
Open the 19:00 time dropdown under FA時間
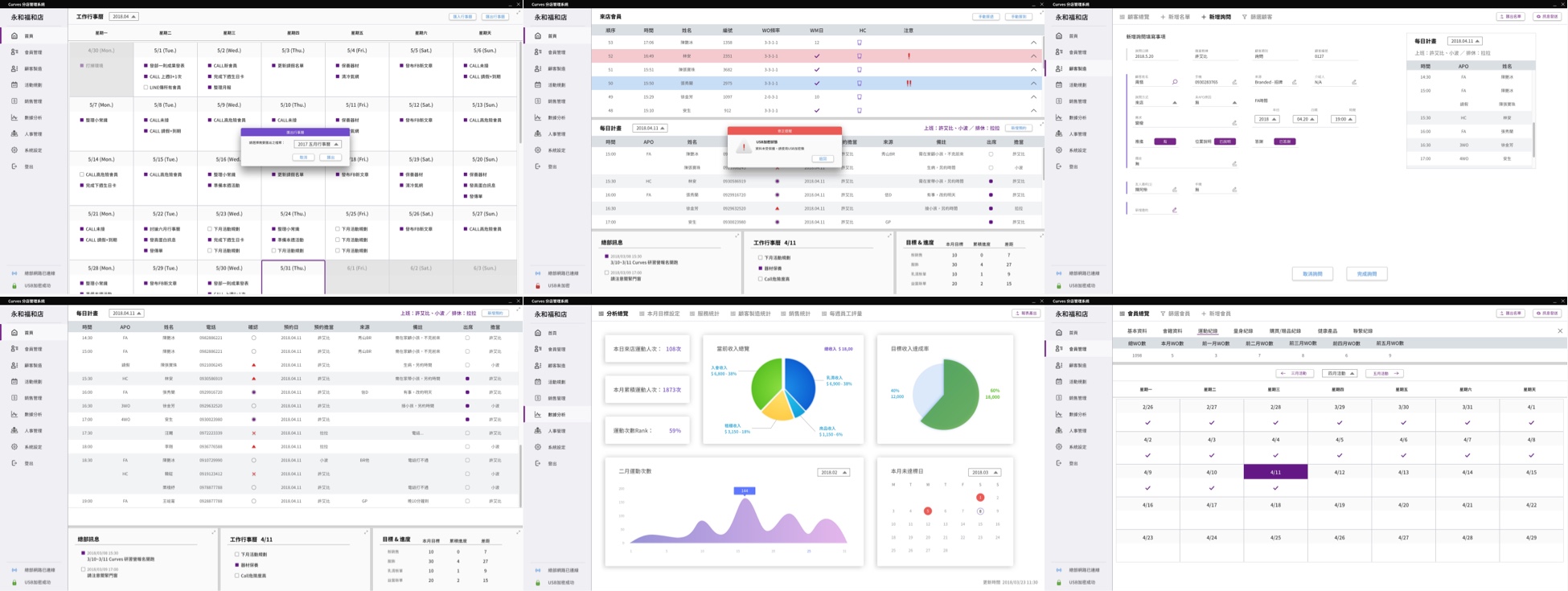coord(1343,119)
